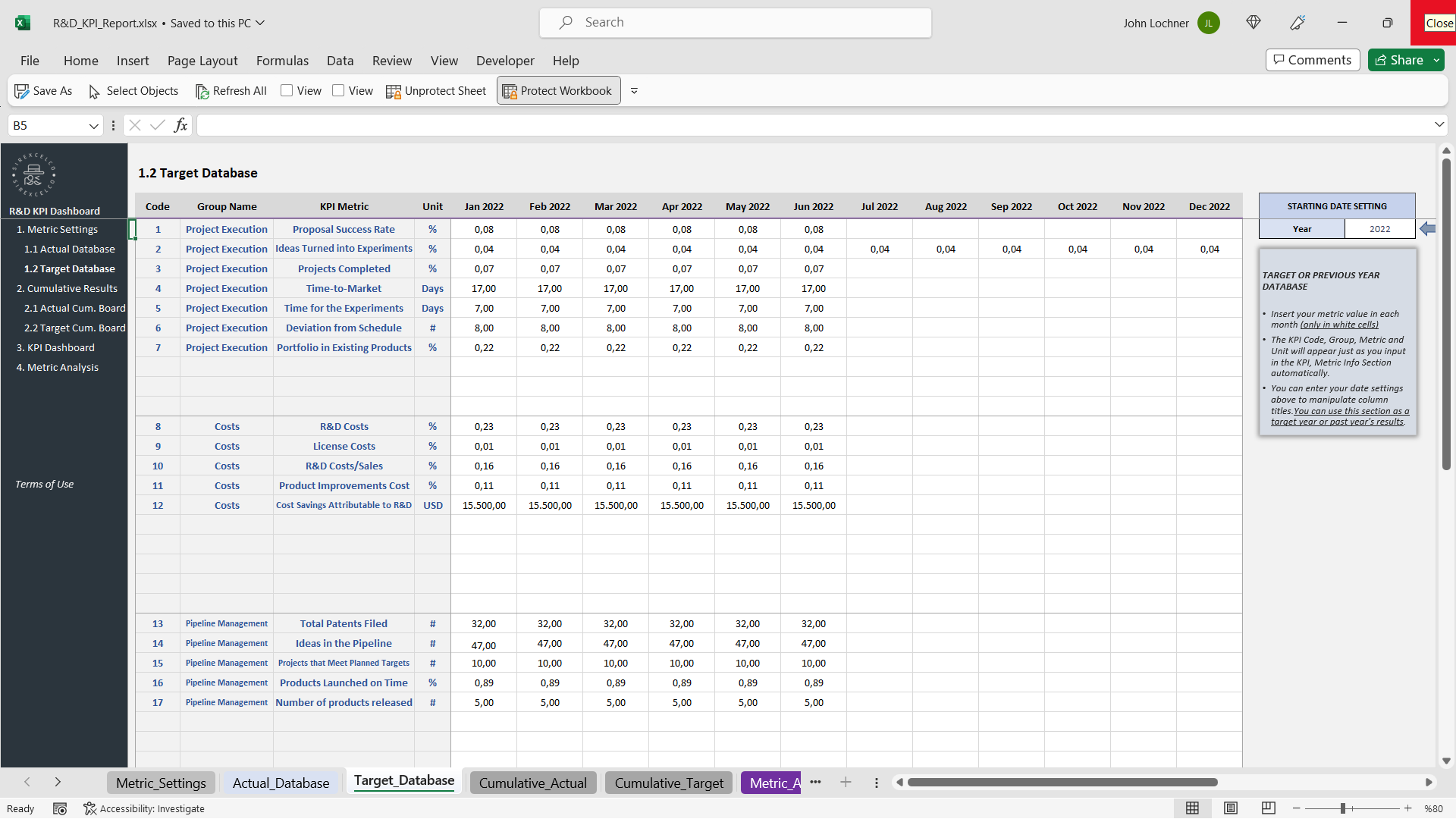Screen dimensions: 1456x819
Task: Click the Select Objects arrow icon
Action: pyautogui.click(x=95, y=91)
